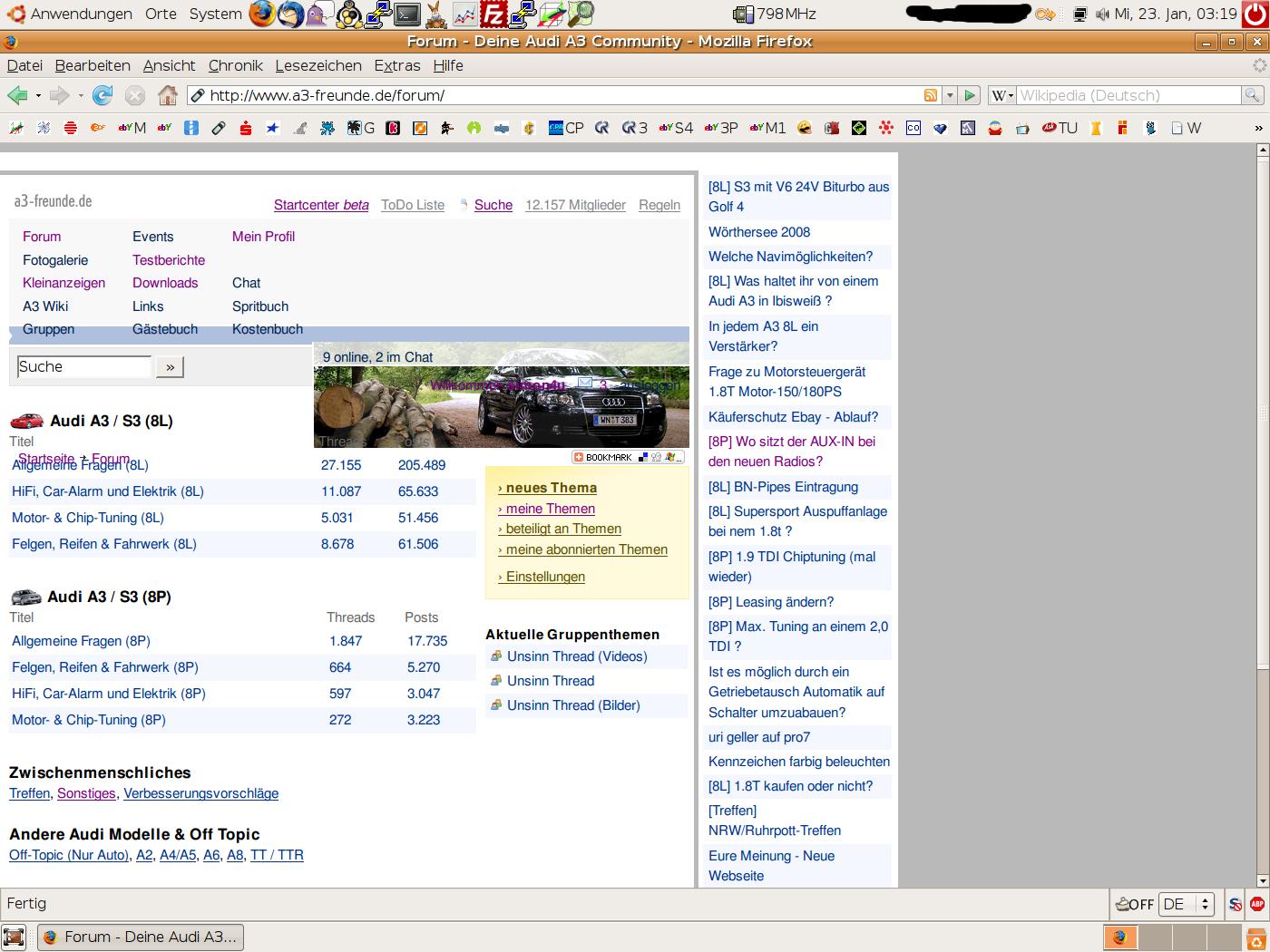The width and height of the screenshot is (1270, 952).
Task: Open the Forward button history dropdown arrow
Action: (81, 95)
